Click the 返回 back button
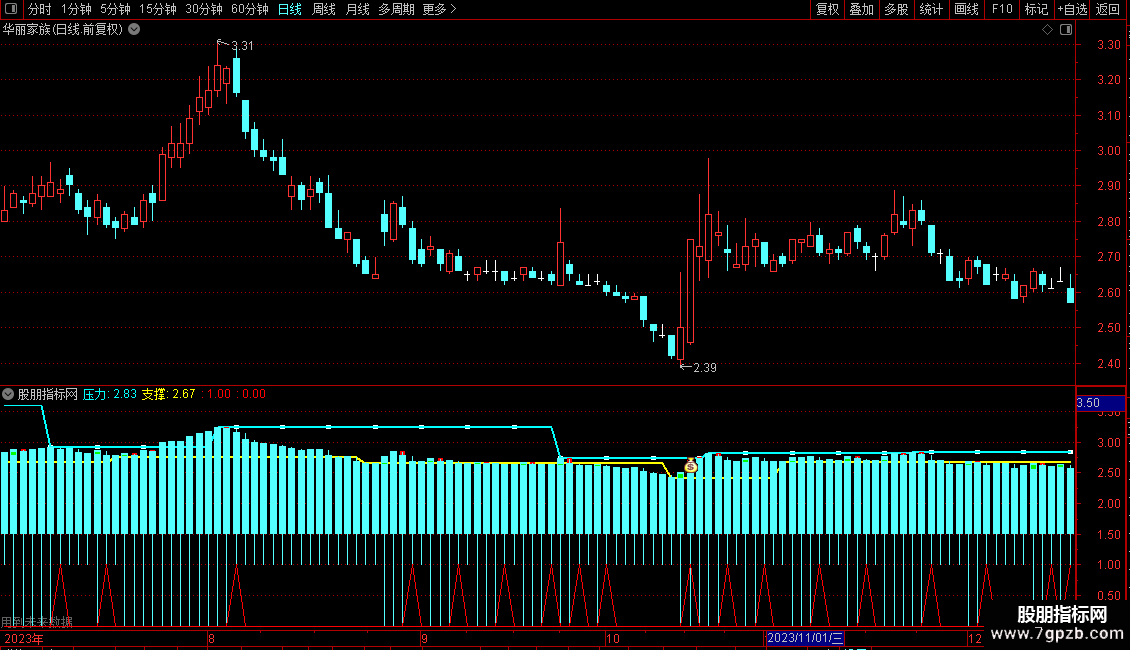This screenshot has height=650, width=1130. 1108,9
